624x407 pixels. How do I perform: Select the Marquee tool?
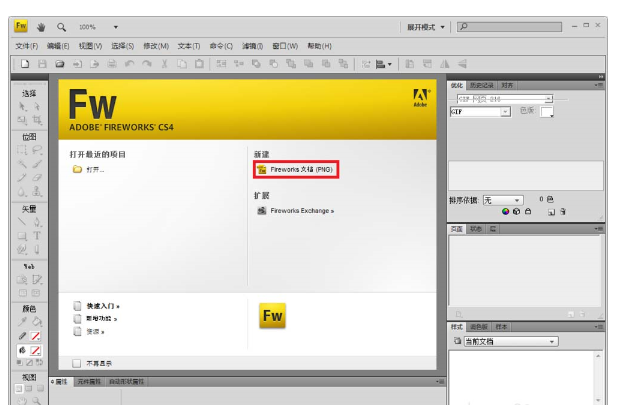(22, 150)
